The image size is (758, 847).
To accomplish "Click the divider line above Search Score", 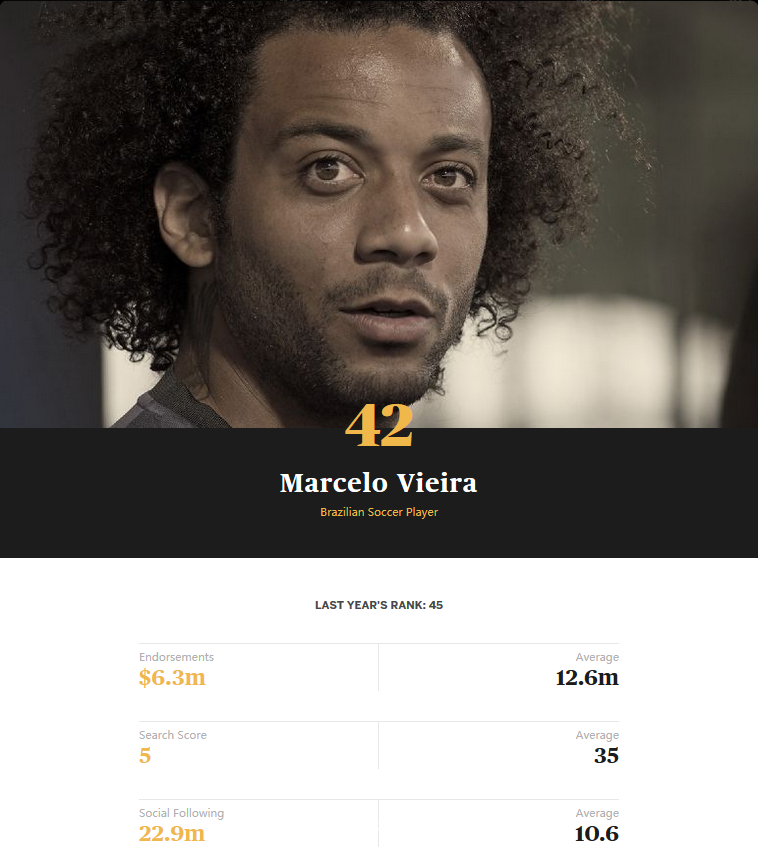I will point(379,721).
